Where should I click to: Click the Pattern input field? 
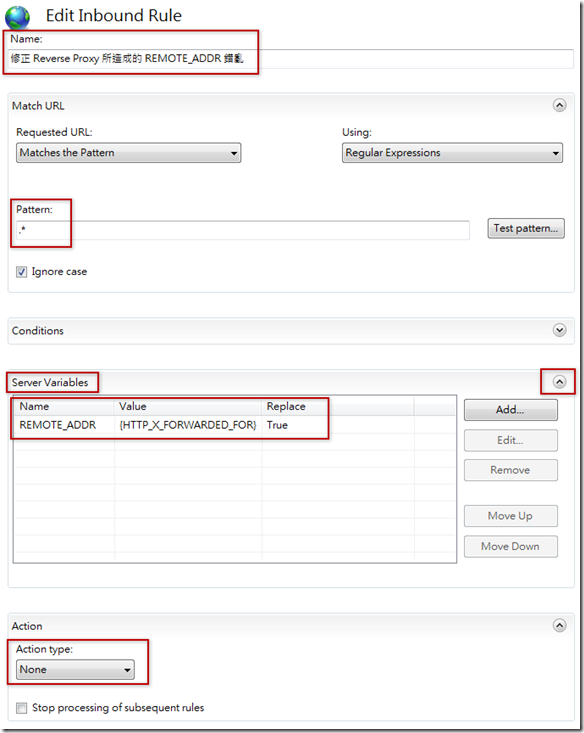point(243,230)
